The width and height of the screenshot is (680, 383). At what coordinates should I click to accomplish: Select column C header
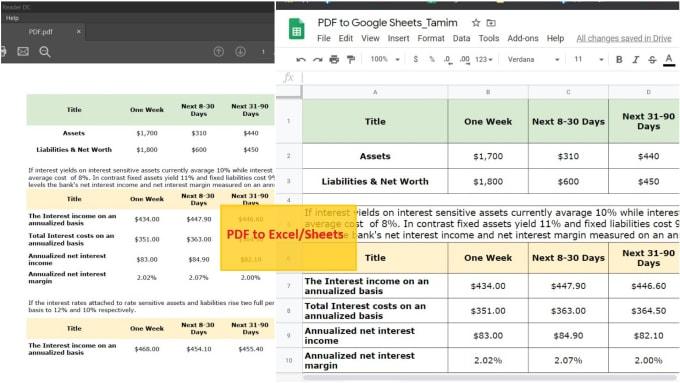pyautogui.click(x=568, y=92)
